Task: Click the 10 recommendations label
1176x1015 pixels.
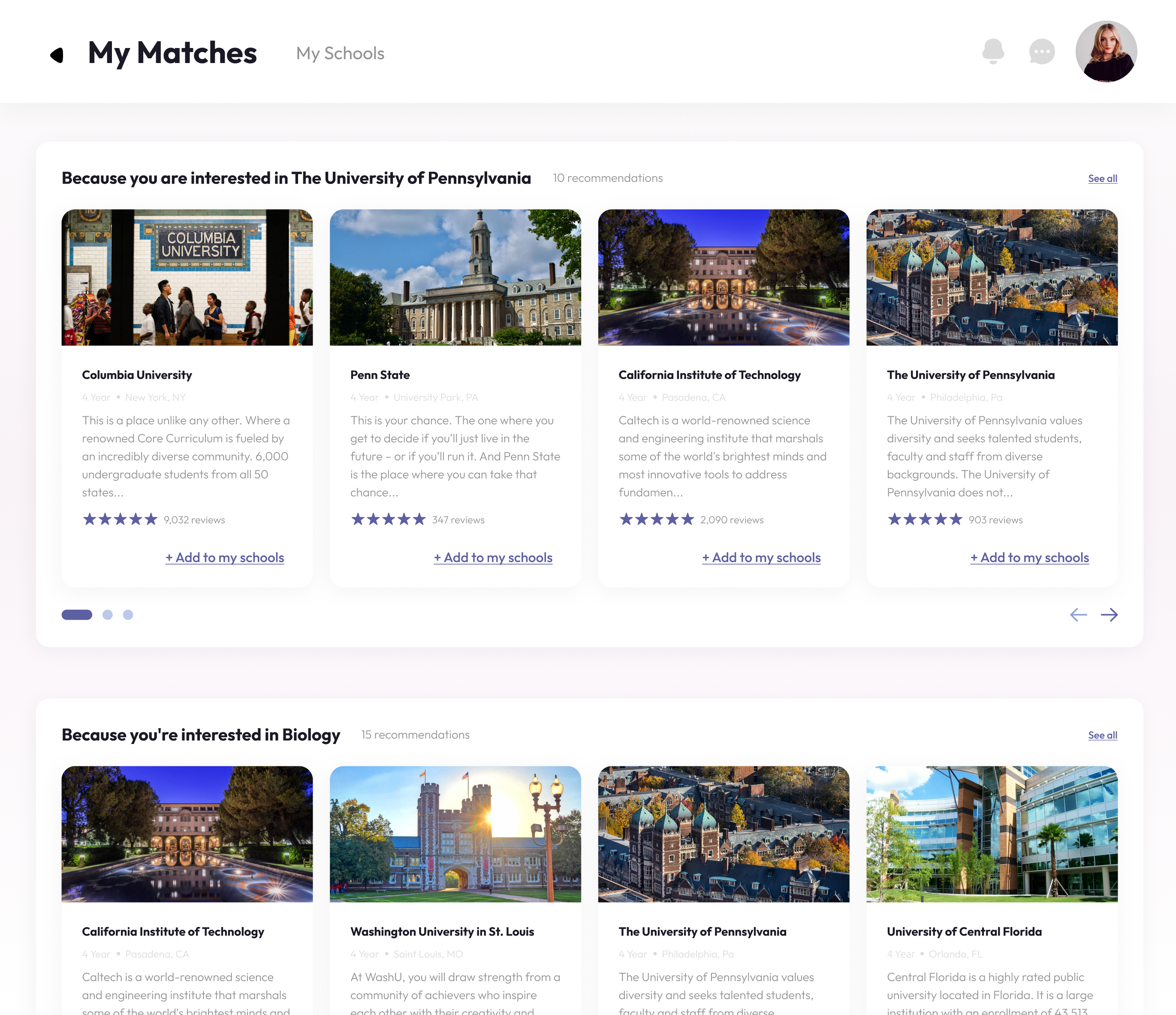Action: pyautogui.click(x=608, y=178)
